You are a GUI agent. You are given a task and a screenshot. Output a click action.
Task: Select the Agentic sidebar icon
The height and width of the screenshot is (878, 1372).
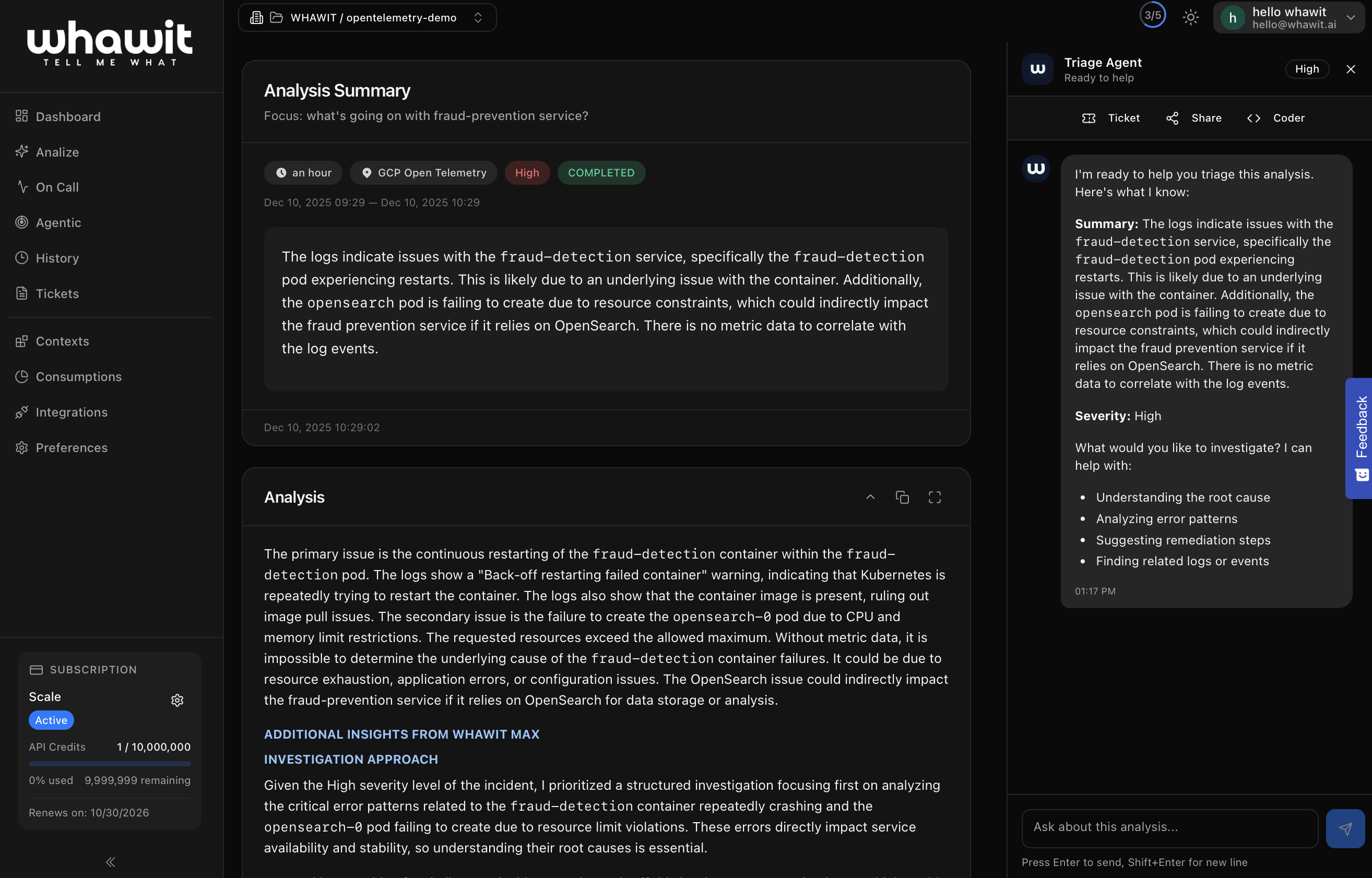(22, 222)
